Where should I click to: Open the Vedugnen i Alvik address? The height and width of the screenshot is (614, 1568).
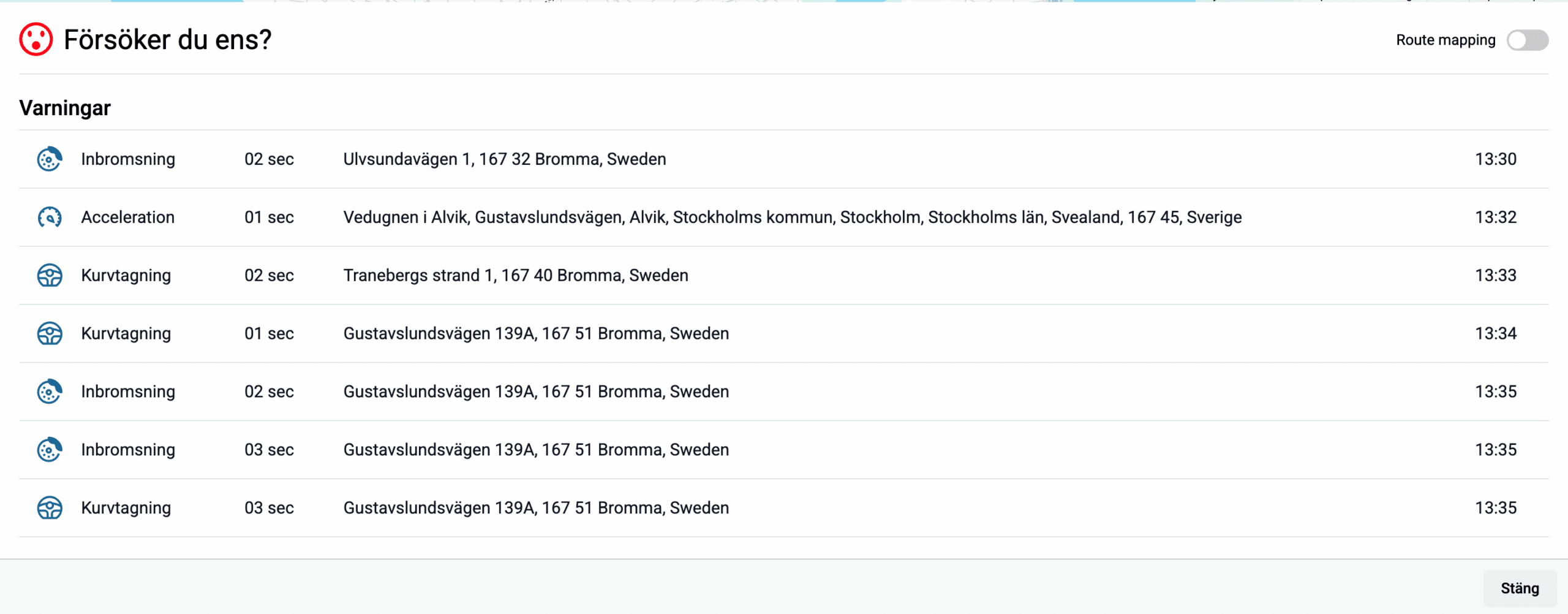[x=792, y=218]
